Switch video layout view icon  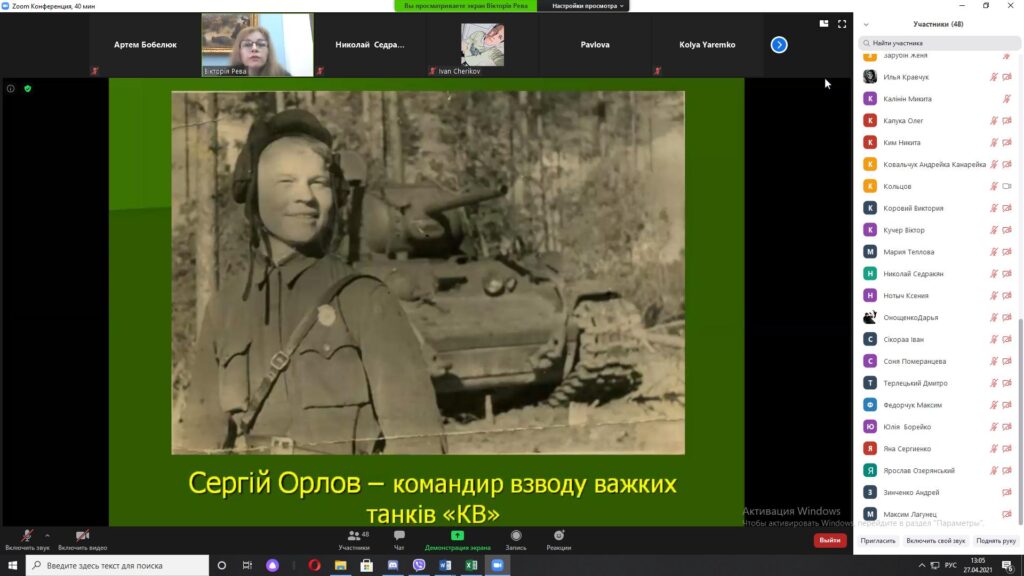[824, 24]
